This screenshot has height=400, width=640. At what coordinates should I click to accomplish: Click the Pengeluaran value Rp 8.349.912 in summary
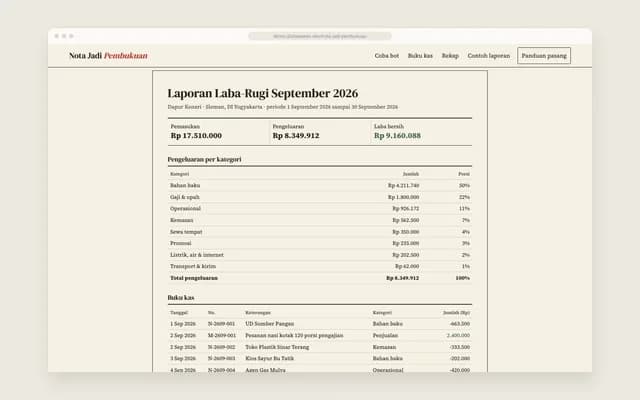pyautogui.click(x=296, y=136)
